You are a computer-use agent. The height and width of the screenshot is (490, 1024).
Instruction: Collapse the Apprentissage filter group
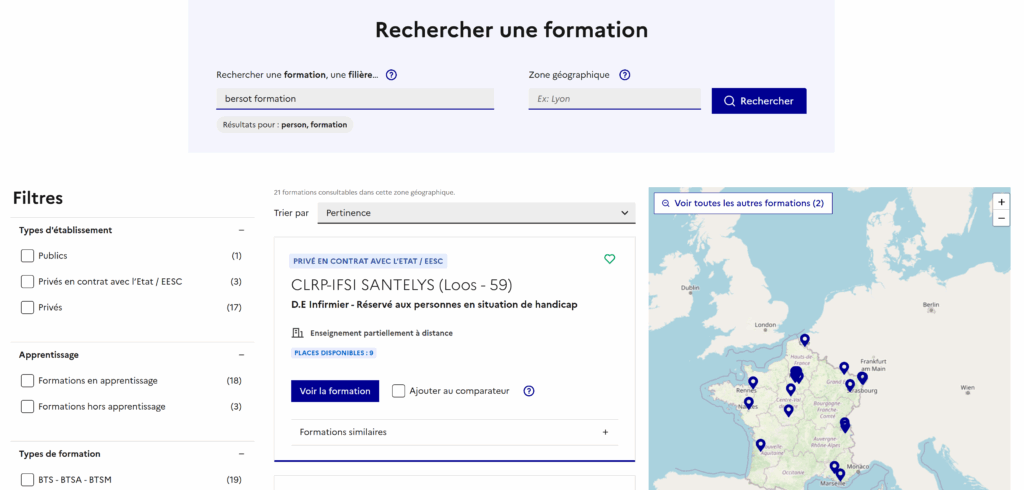click(241, 355)
